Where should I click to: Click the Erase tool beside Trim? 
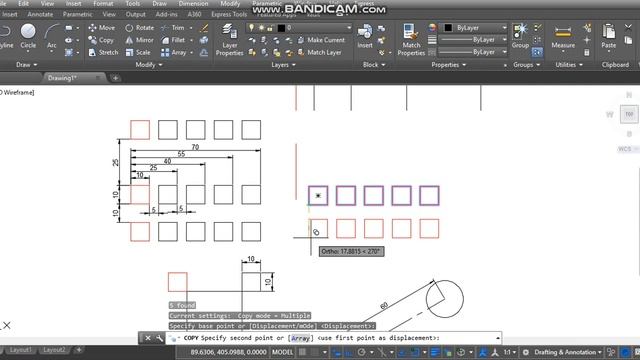click(x=204, y=28)
